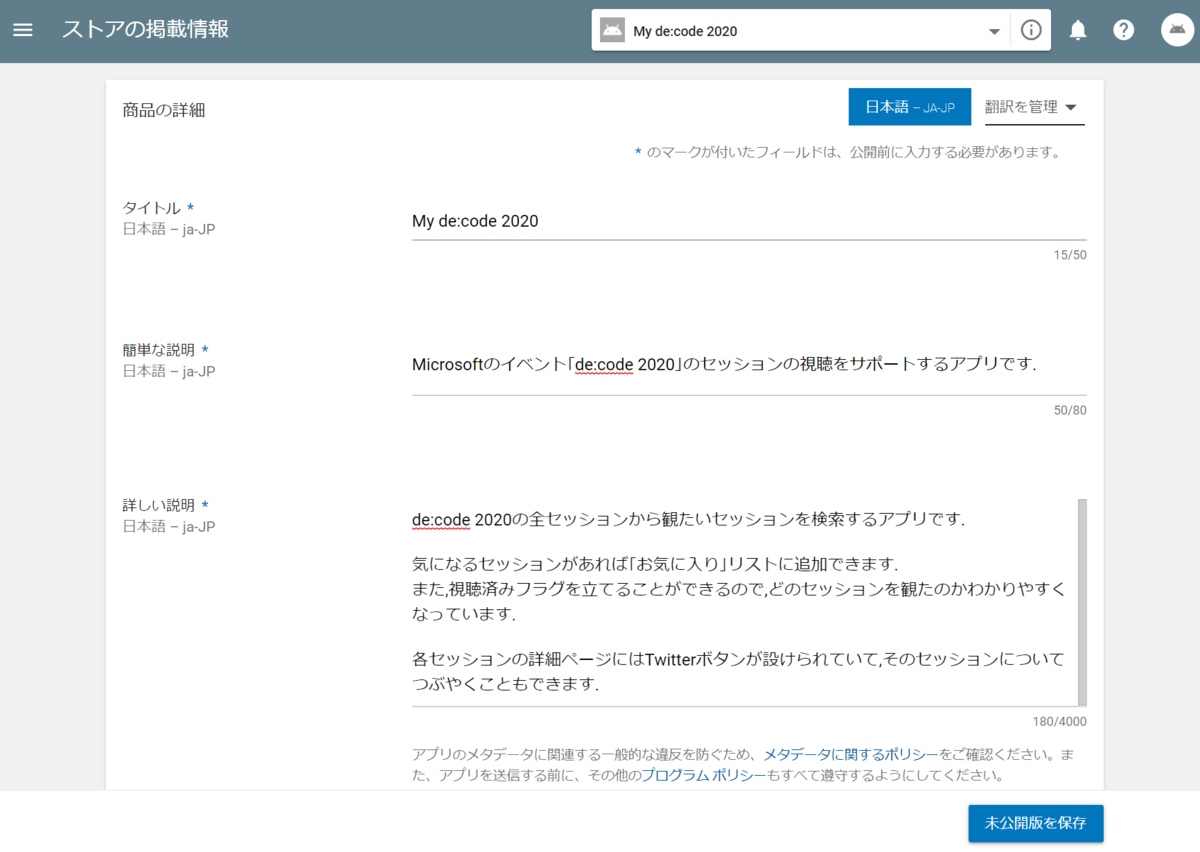
Task: Click the 180/4000 character counter
Action: tap(1059, 722)
